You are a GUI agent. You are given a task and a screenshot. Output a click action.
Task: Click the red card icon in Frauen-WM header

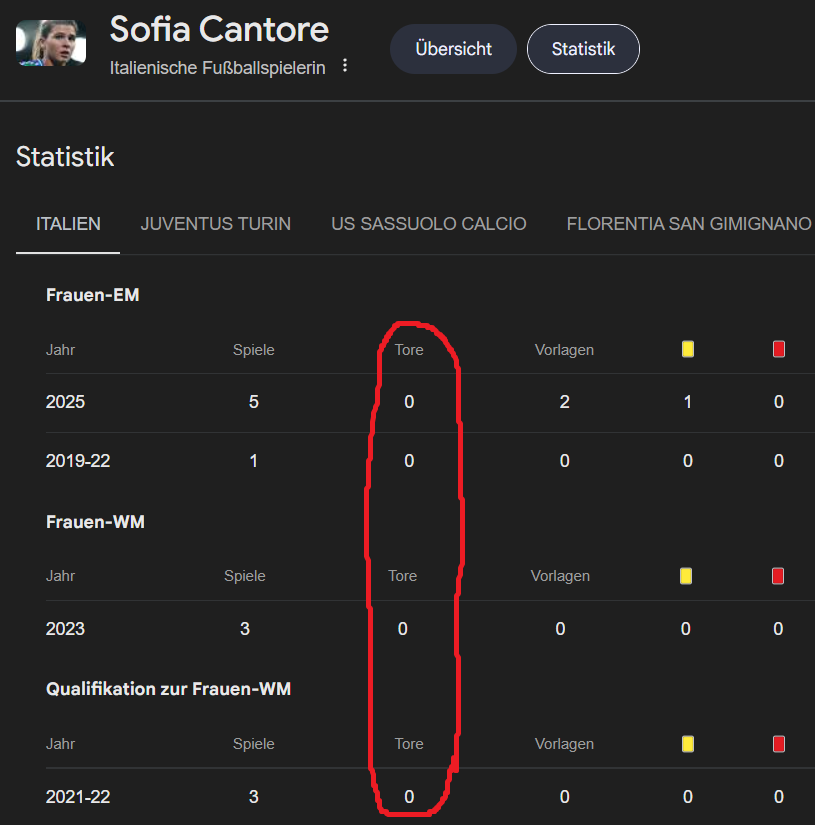tap(778, 576)
